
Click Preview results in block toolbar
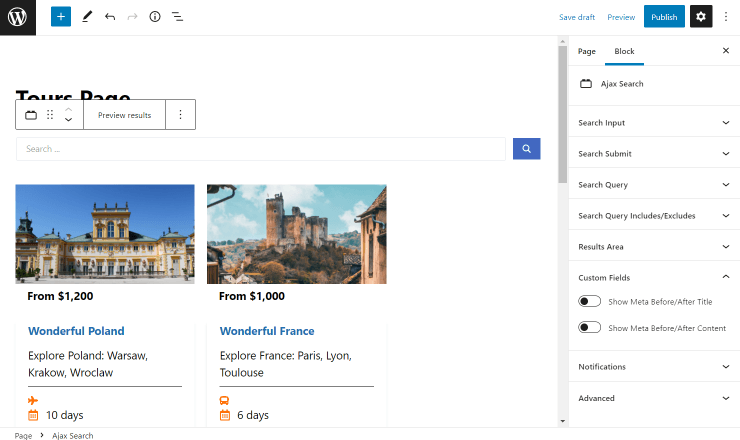click(x=125, y=115)
